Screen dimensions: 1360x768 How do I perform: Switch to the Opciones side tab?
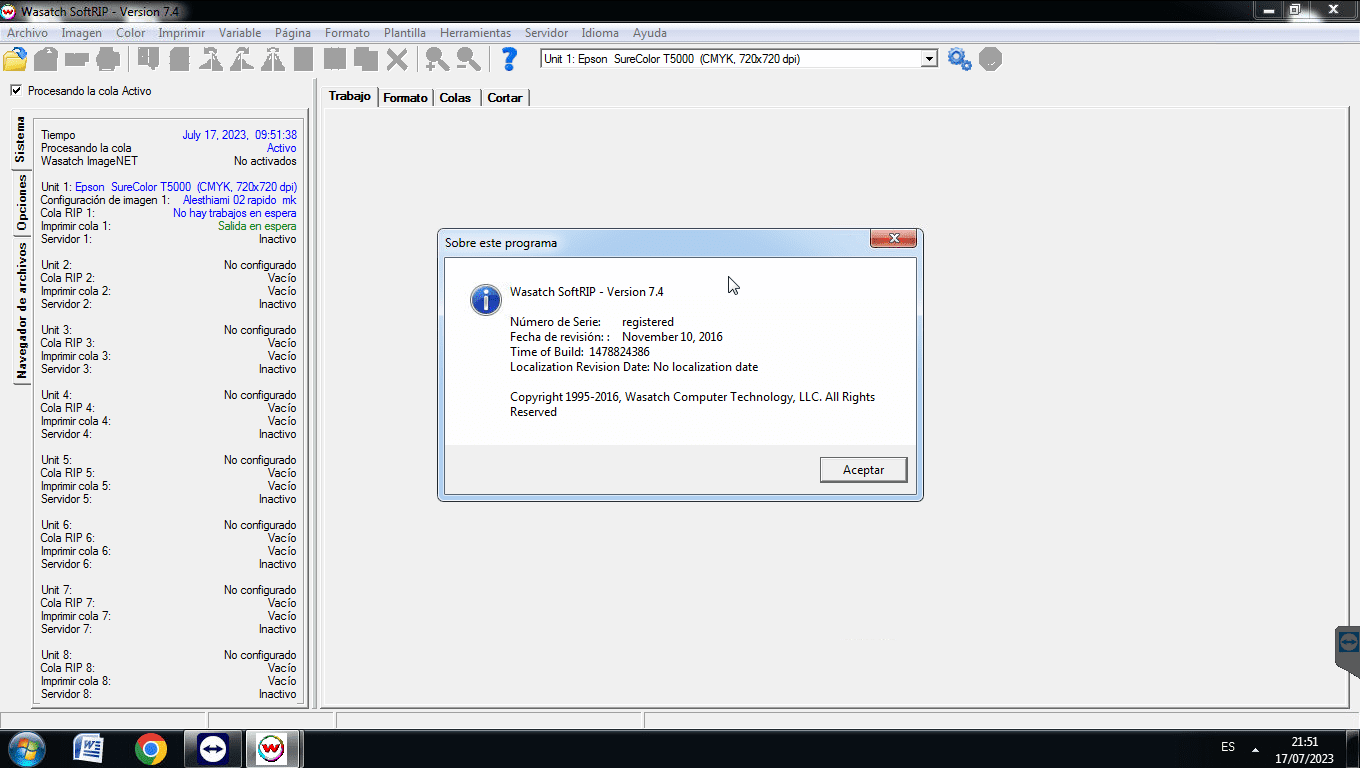coord(18,197)
